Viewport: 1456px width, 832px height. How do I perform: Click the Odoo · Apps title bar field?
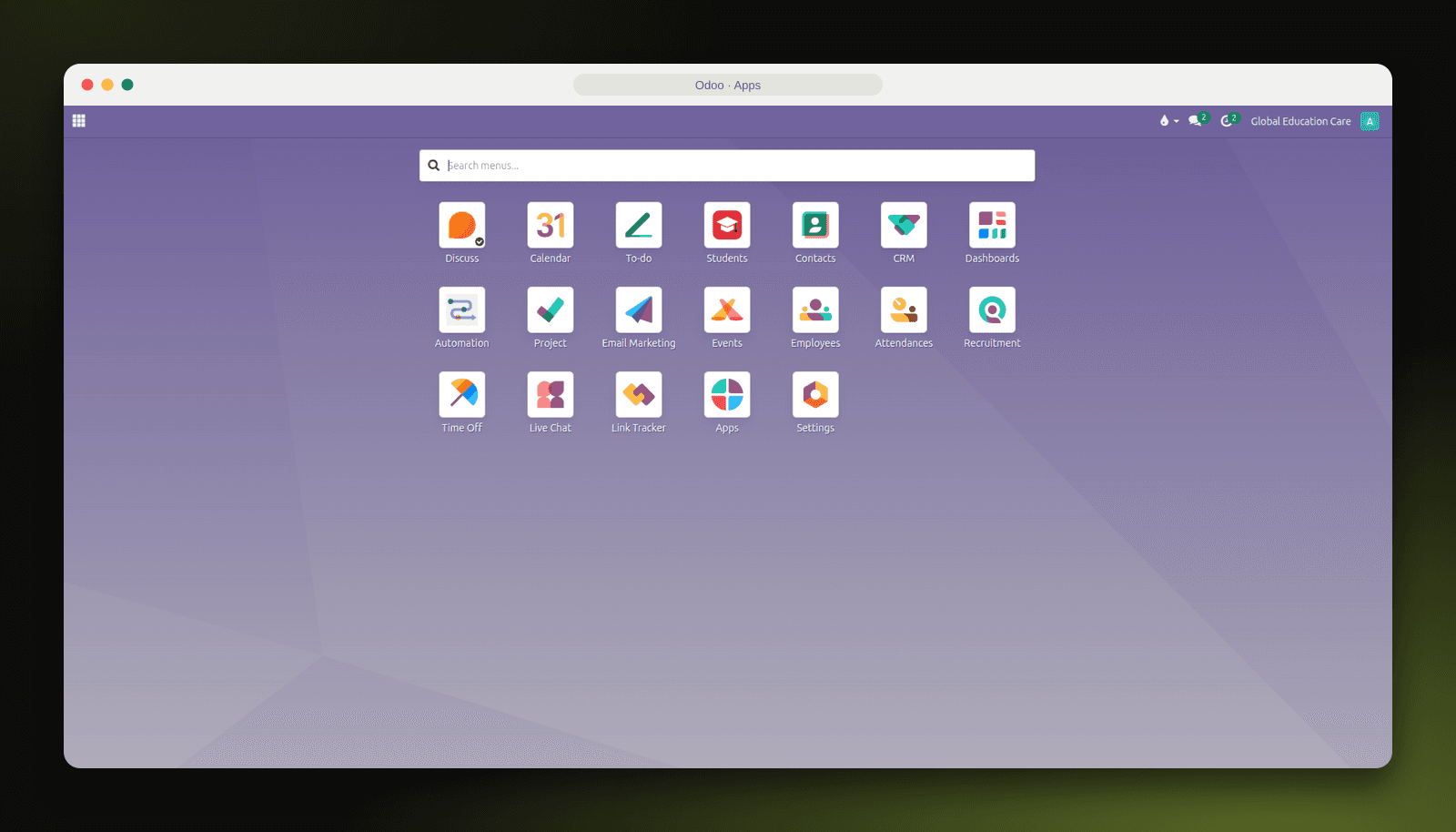tap(728, 85)
